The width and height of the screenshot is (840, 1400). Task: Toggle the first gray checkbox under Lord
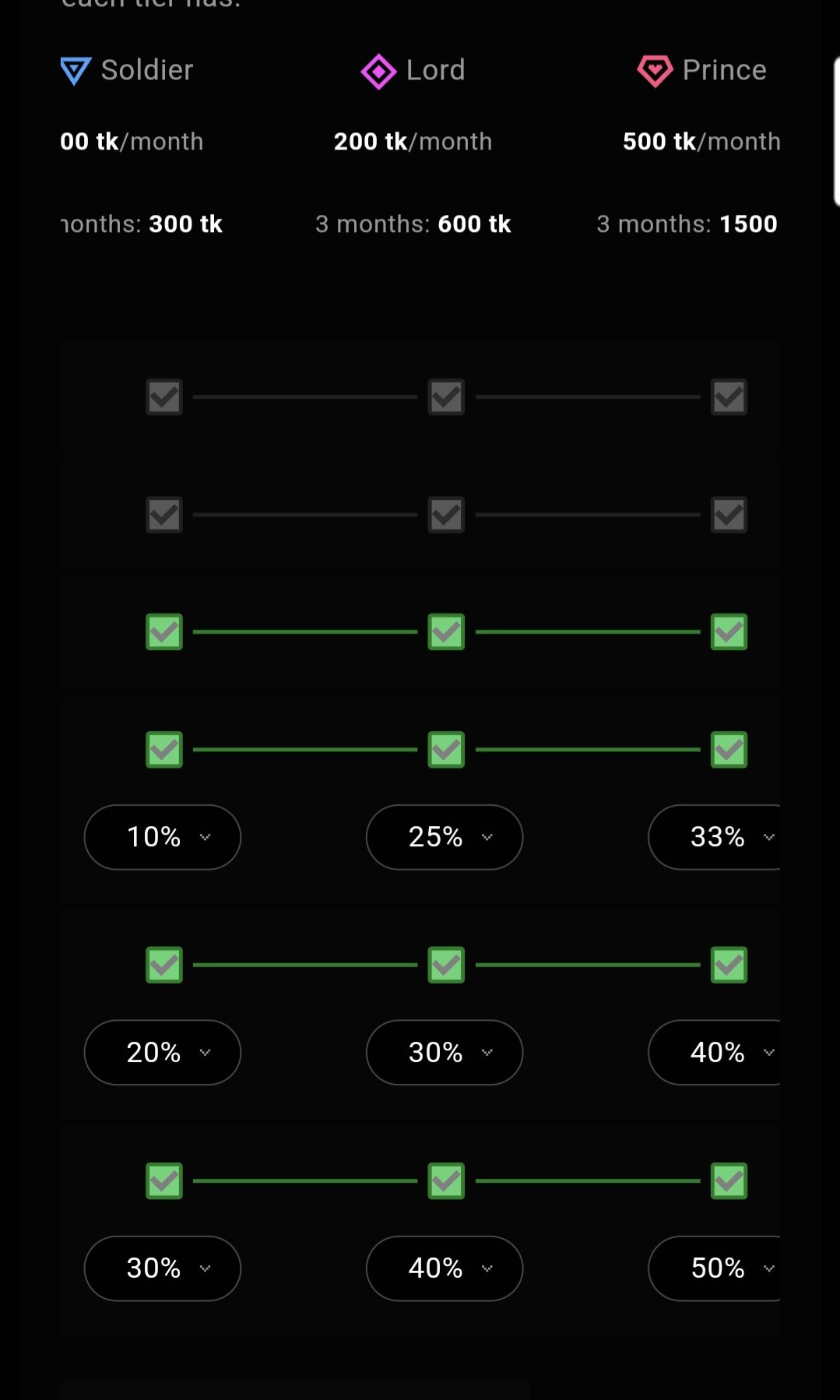[x=446, y=397]
